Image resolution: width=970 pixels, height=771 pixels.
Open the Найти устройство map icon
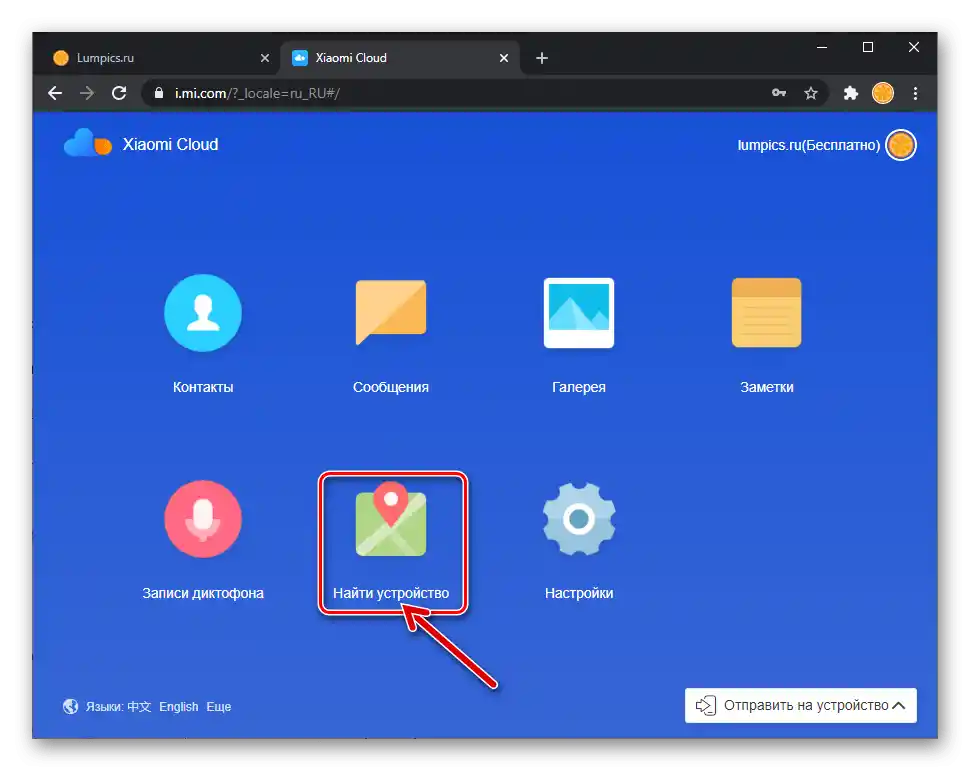point(391,519)
